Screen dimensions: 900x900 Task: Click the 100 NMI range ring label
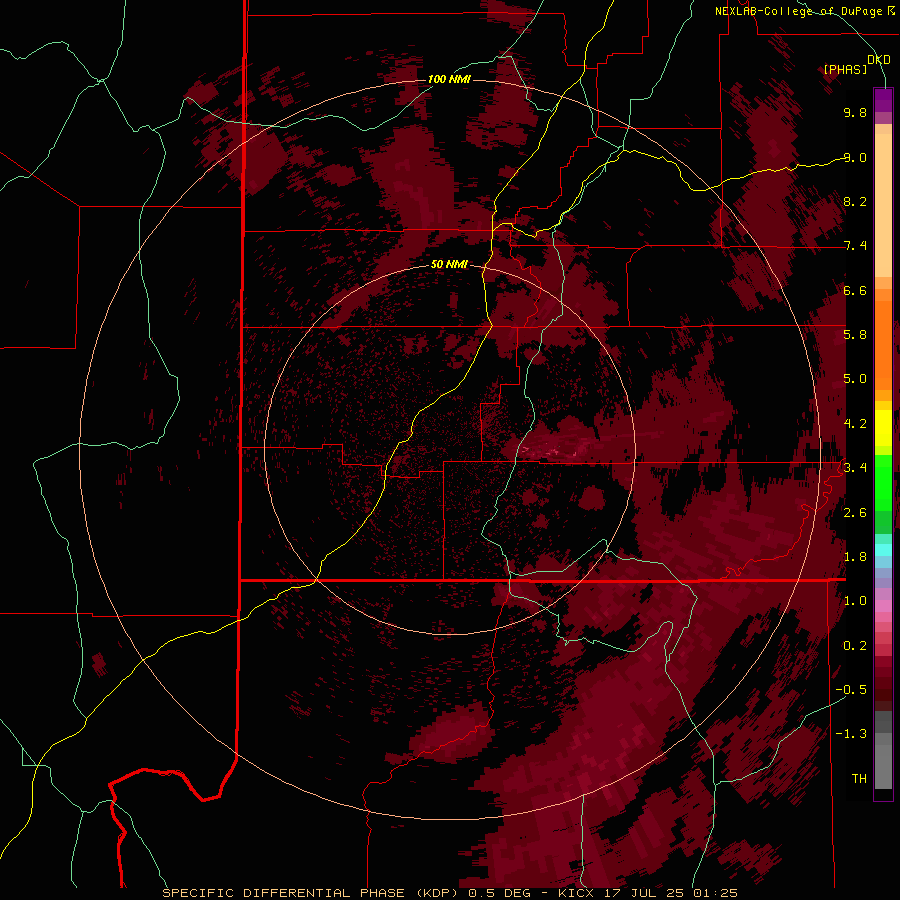pyautogui.click(x=449, y=79)
